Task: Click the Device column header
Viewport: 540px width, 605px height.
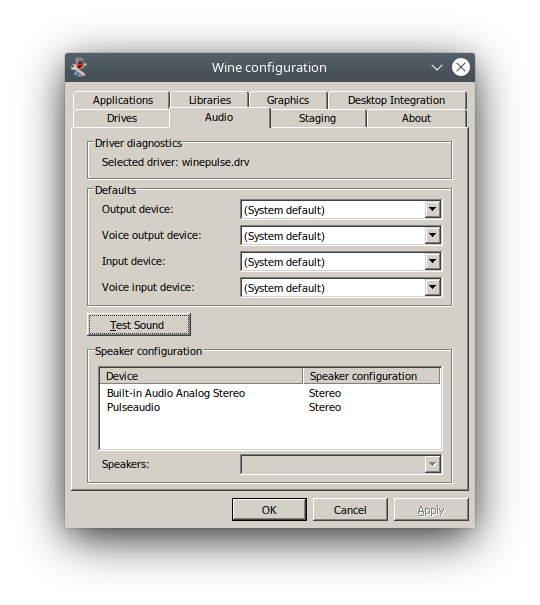Action: [201, 376]
